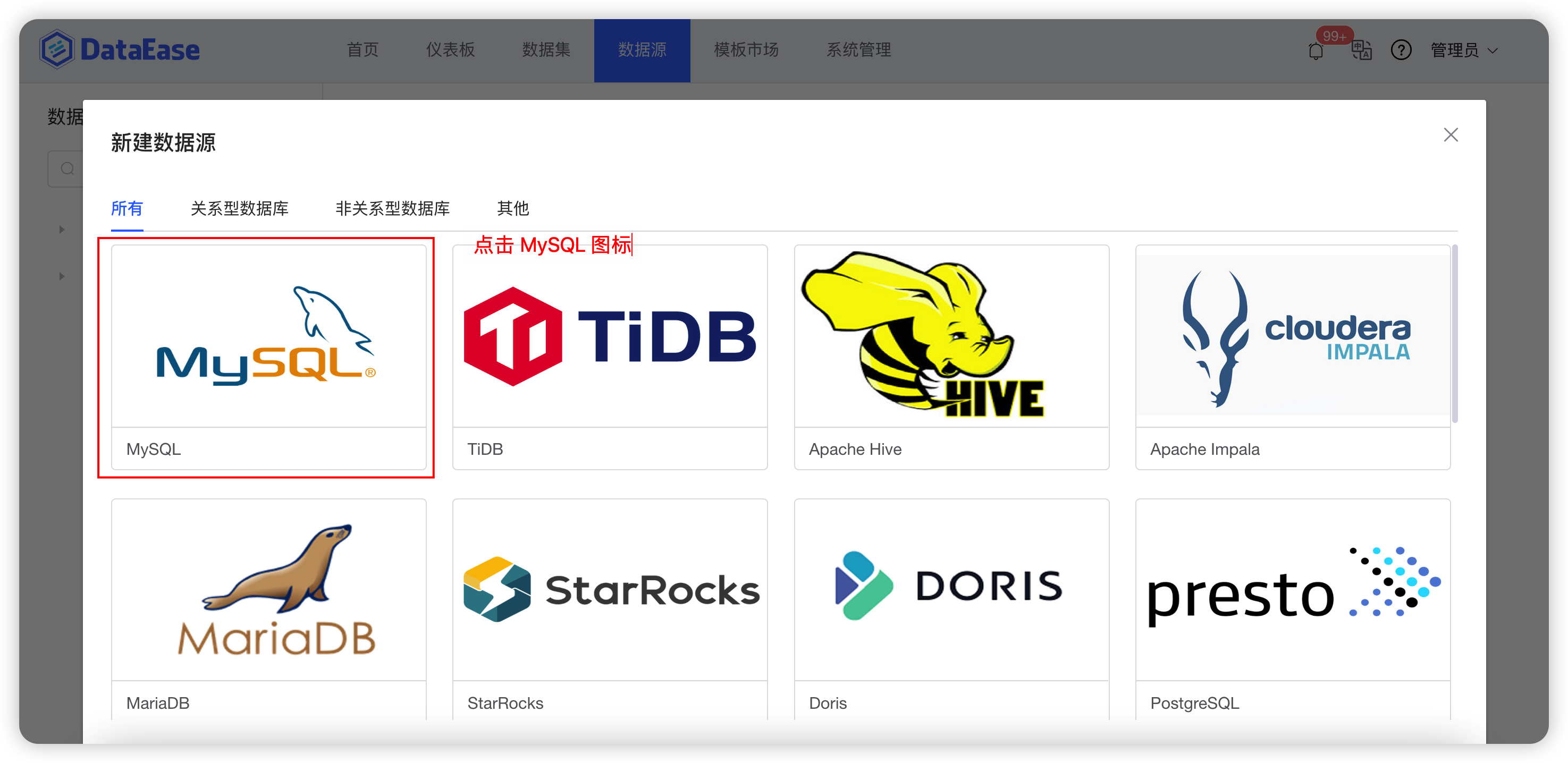Open the notification bell icon
Image resolution: width=1568 pixels, height=763 pixels.
click(x=1316, y=50)
